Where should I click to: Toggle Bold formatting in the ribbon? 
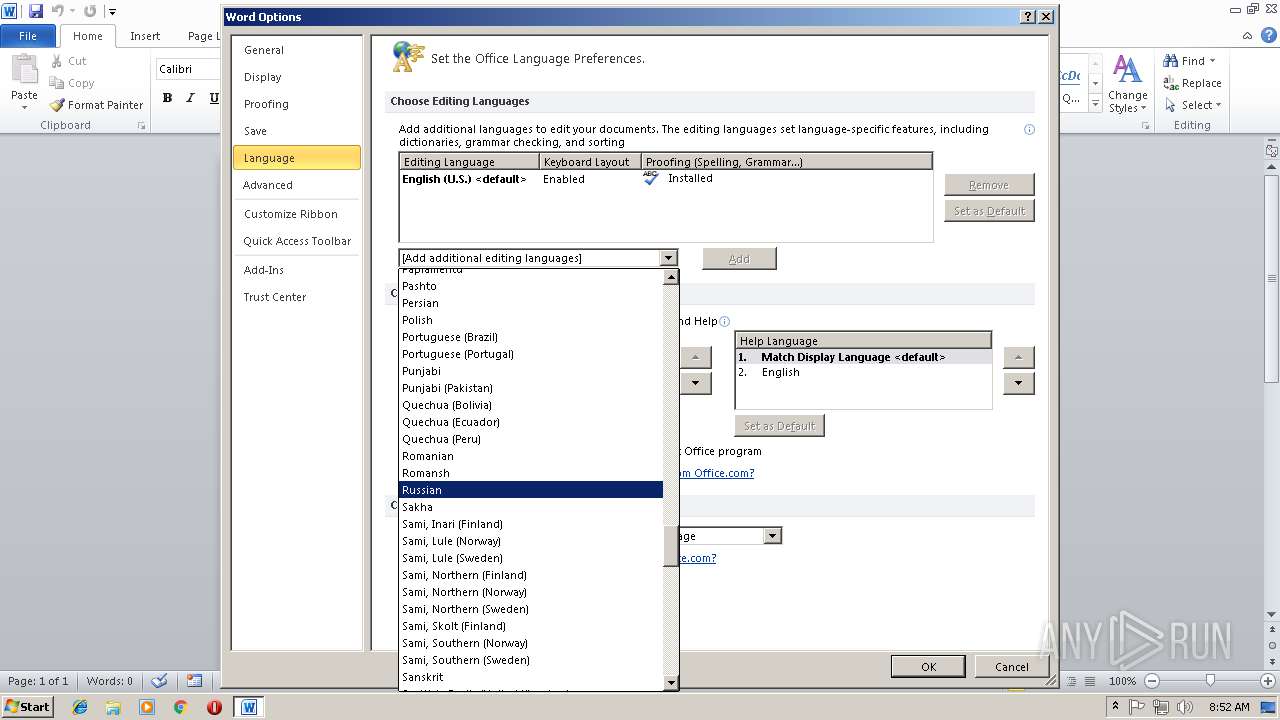point(167,98)
